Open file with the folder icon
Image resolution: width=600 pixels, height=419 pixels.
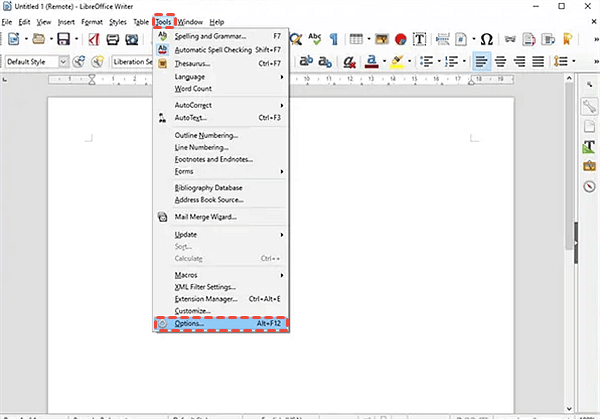[x=38, y=39]
